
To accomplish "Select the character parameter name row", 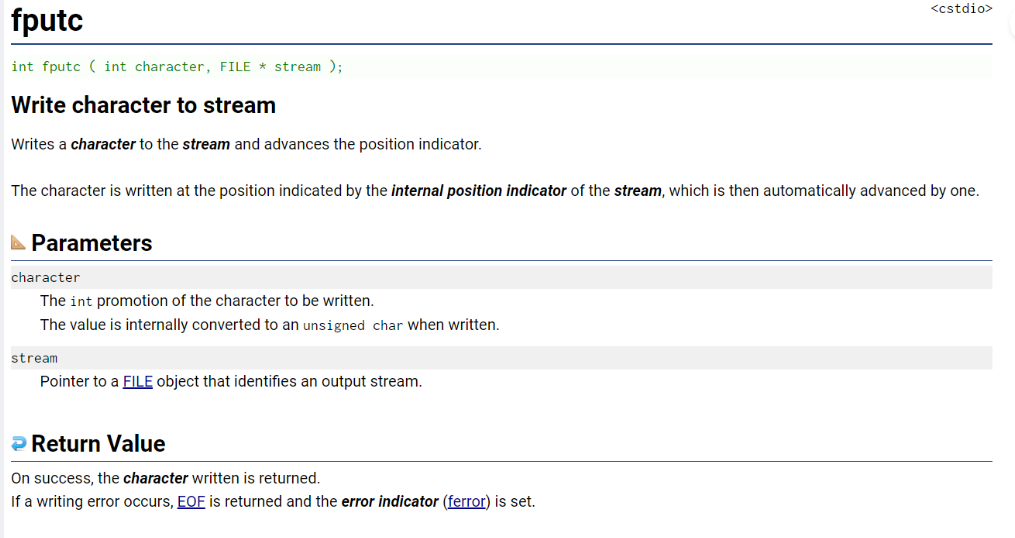I will 501,277.
